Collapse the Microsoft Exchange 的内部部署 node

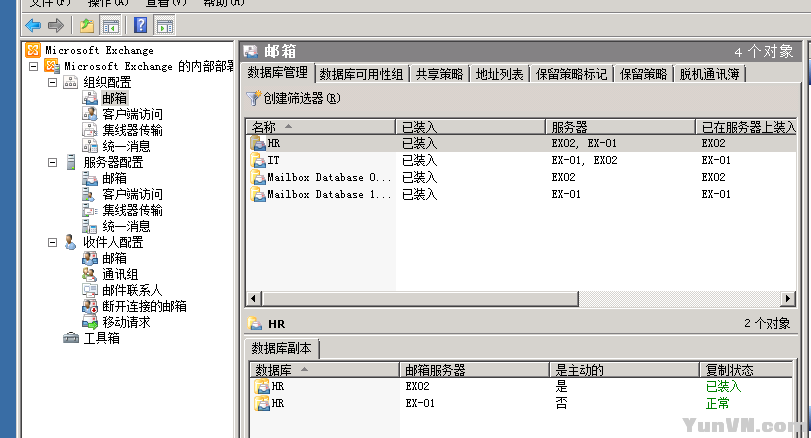34,66
